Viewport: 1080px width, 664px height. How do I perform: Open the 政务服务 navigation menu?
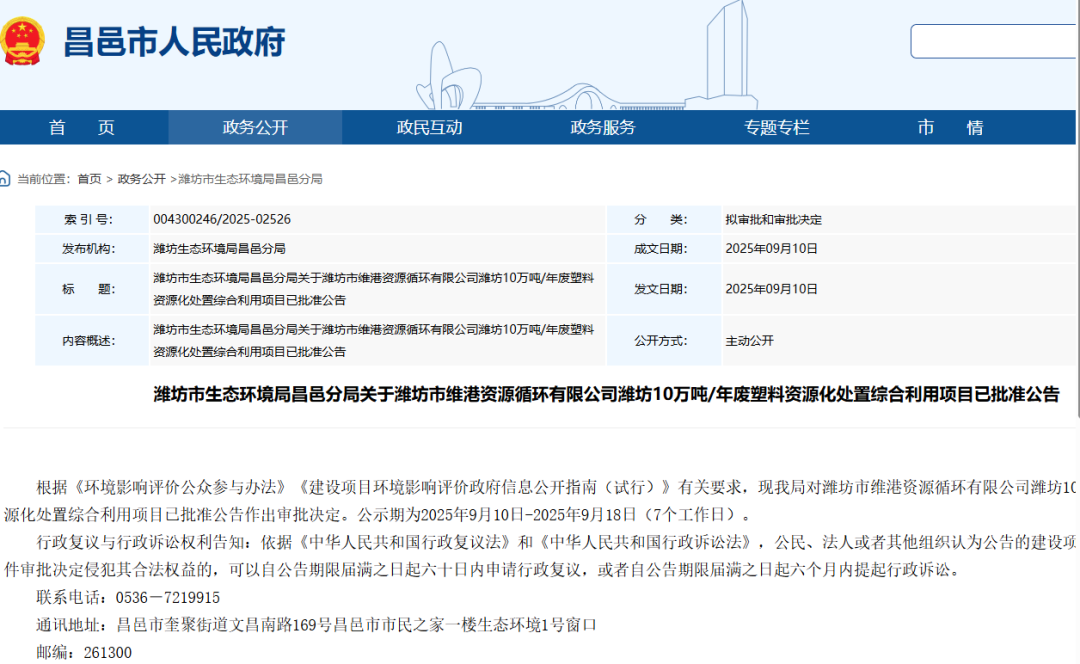[601, 127]
